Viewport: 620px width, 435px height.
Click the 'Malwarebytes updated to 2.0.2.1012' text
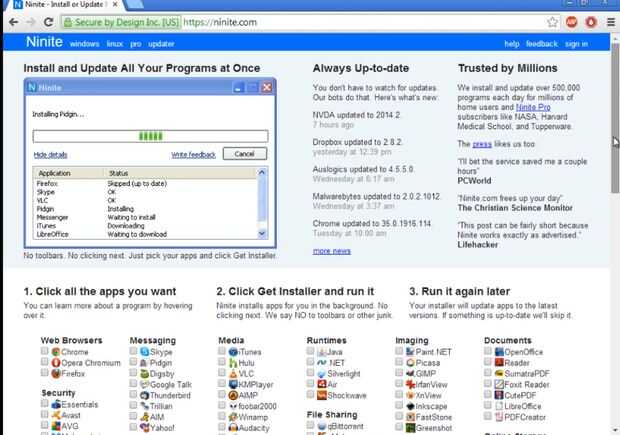376,196
